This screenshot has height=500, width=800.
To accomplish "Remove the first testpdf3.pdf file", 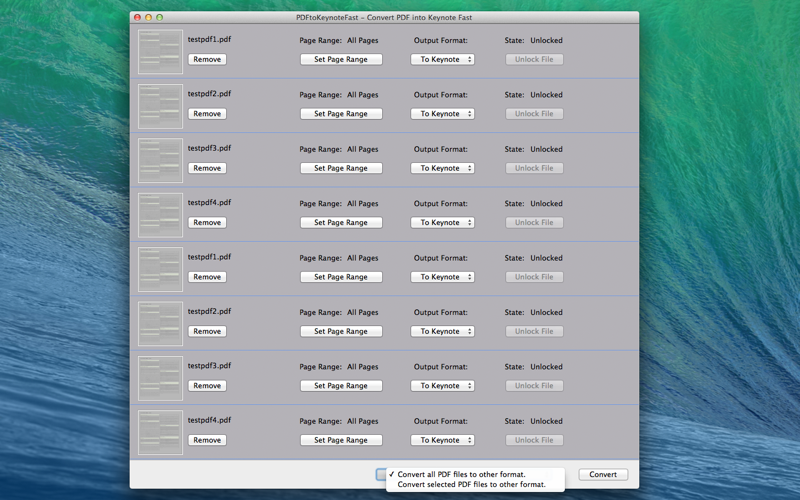I will point(207,168).
